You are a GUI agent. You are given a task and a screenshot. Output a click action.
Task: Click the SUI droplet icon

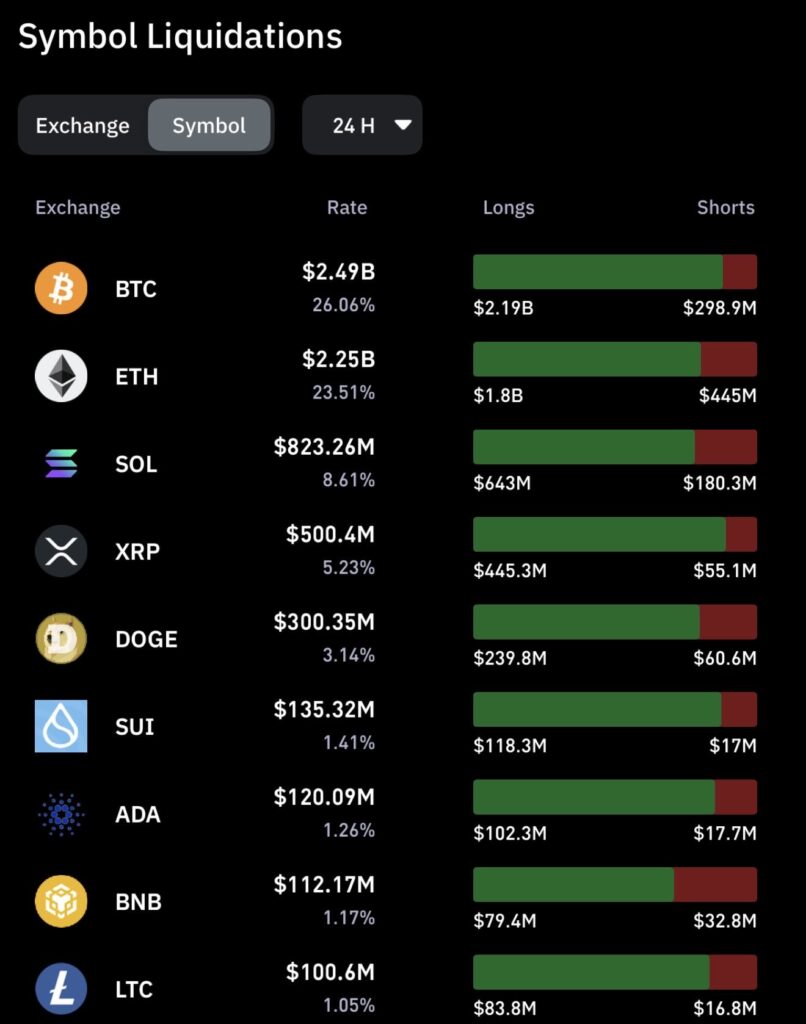pos(61,726)
